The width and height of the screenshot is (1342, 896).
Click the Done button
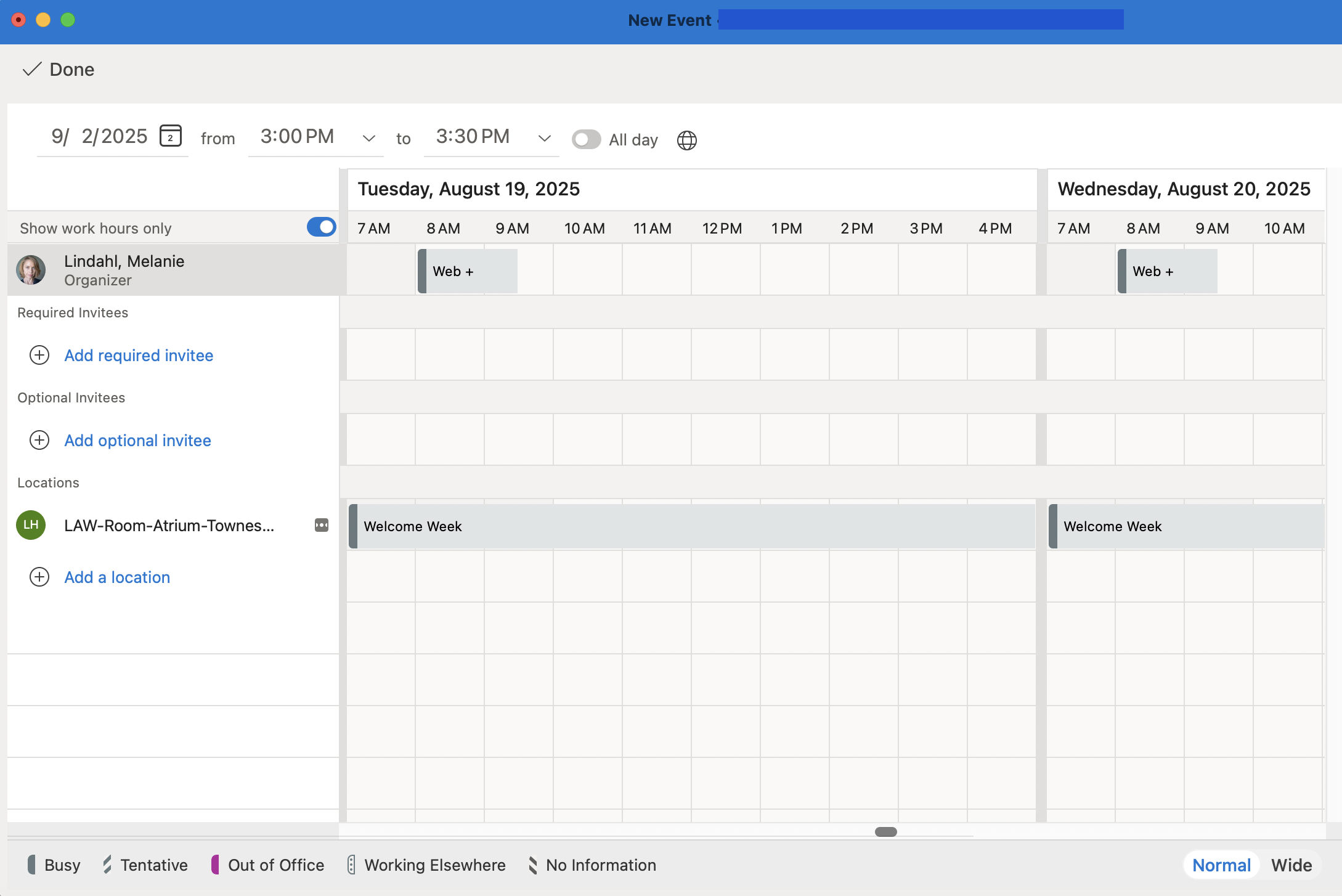pyautogui.click(x=59, y=70)
